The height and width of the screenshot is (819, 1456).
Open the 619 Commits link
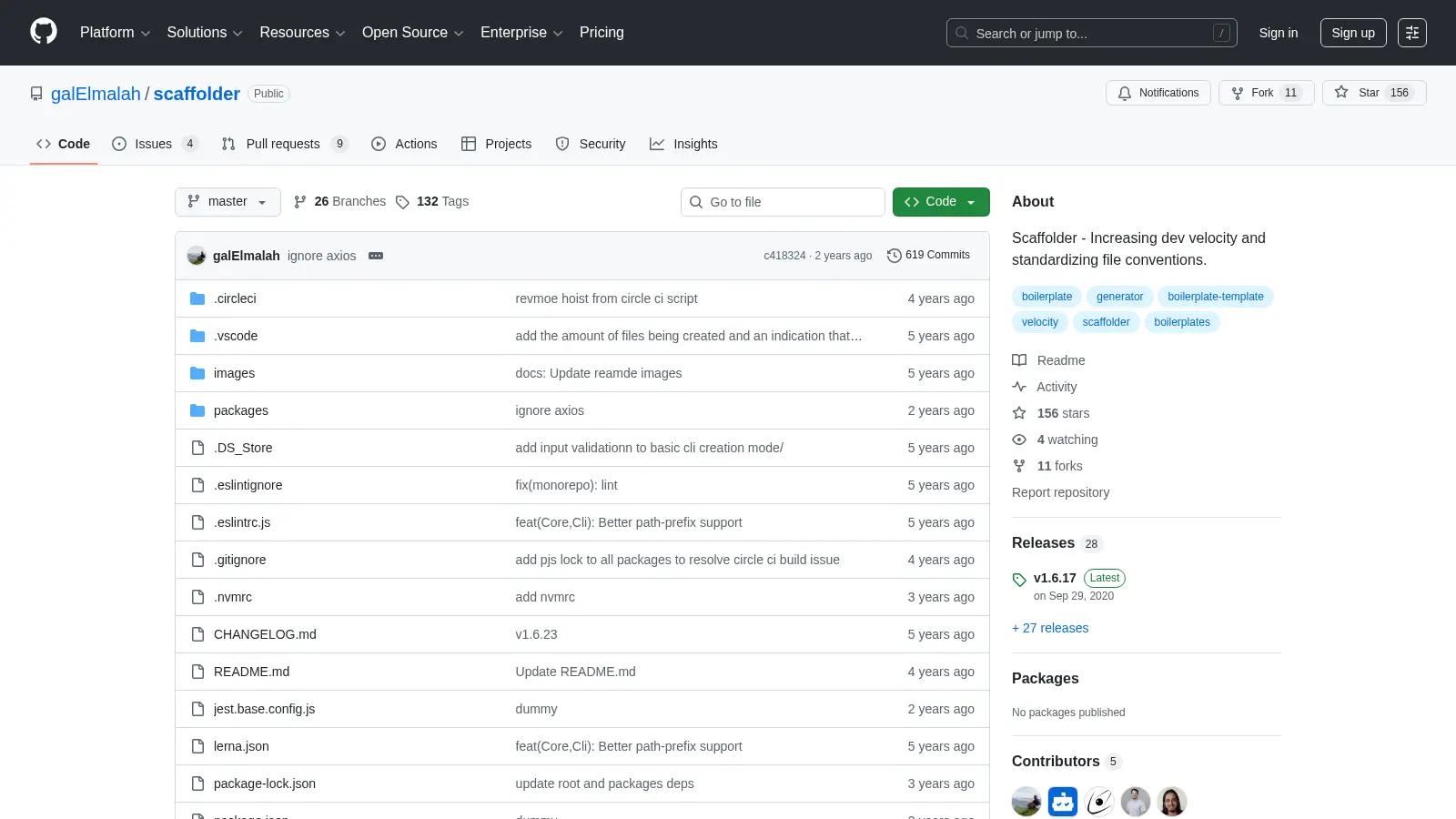coord(928,256)
